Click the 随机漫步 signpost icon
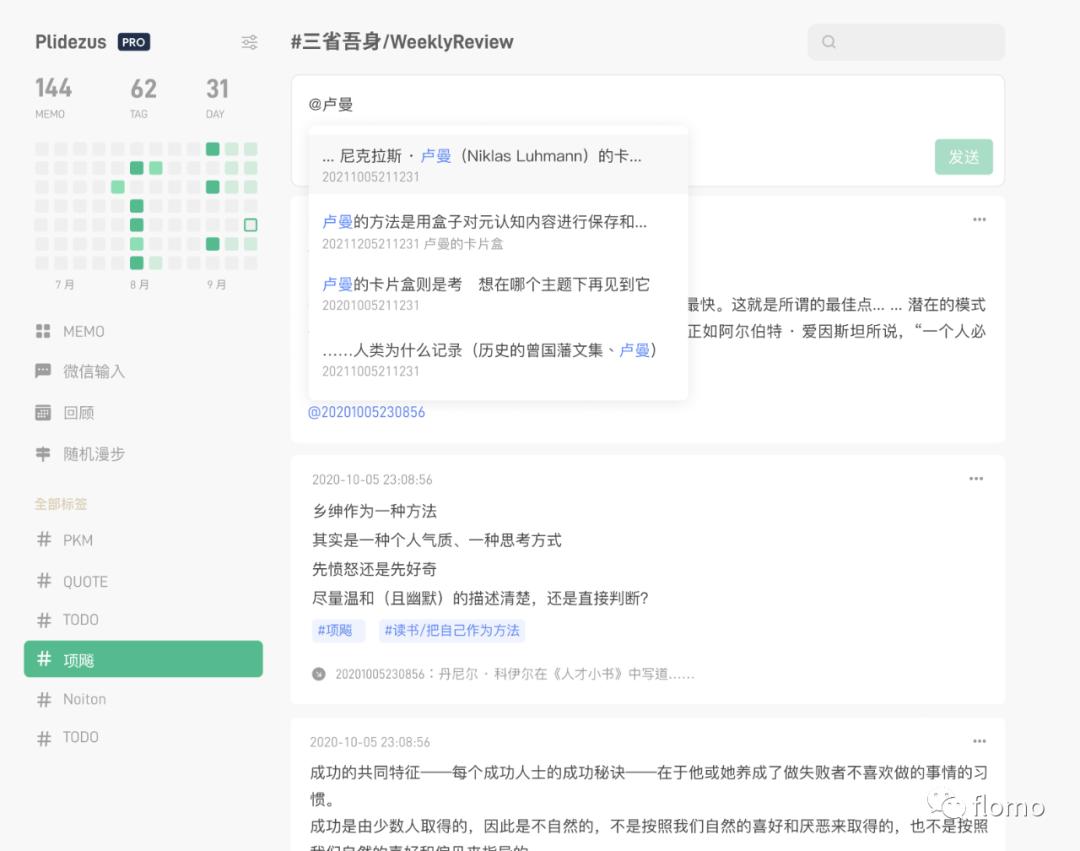Viewport: 1080px width, 851px height. point(43,454)
